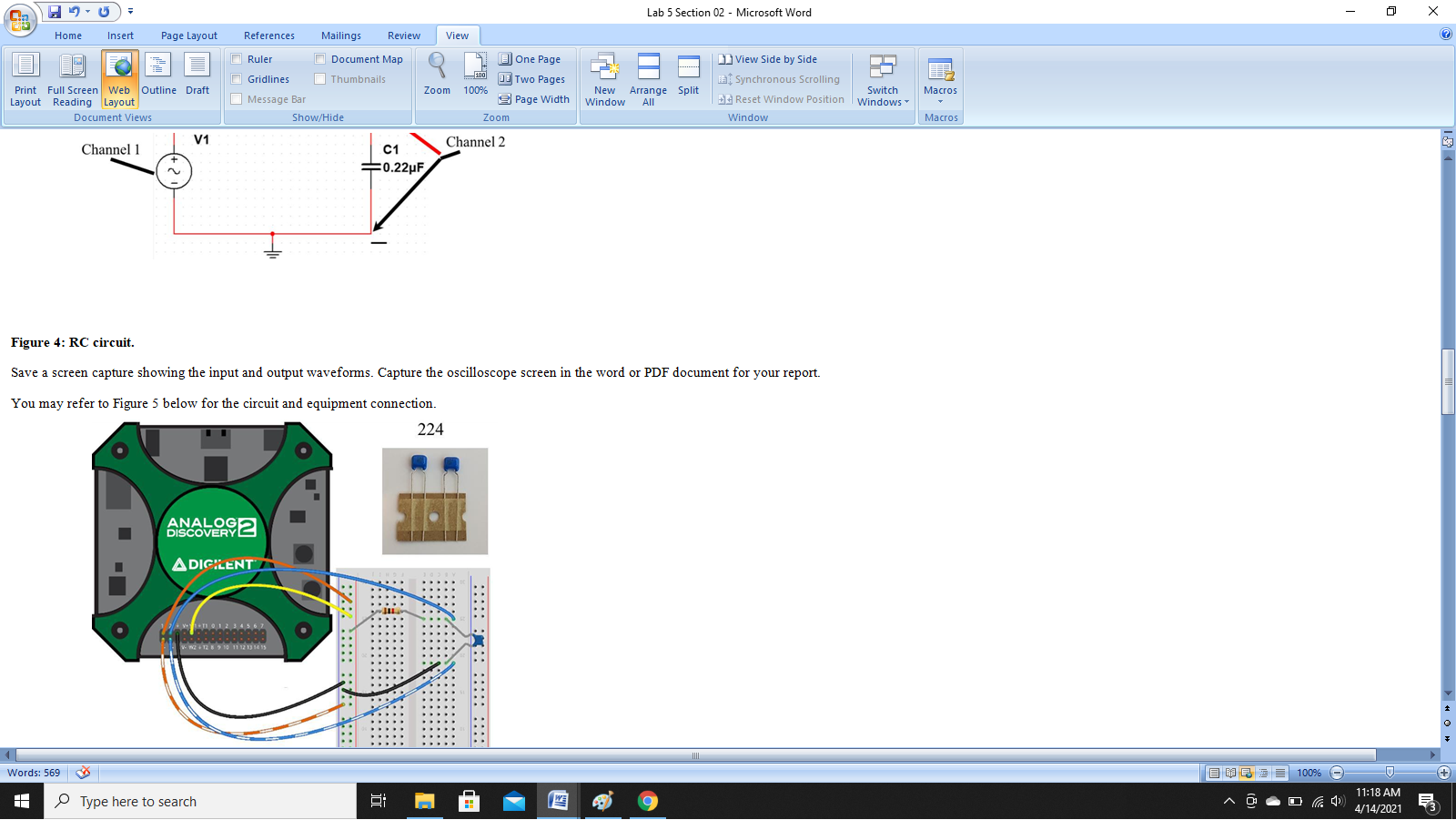Screen dimensions: 1456x830
Task: Split the document window
Action: [688, 77]
